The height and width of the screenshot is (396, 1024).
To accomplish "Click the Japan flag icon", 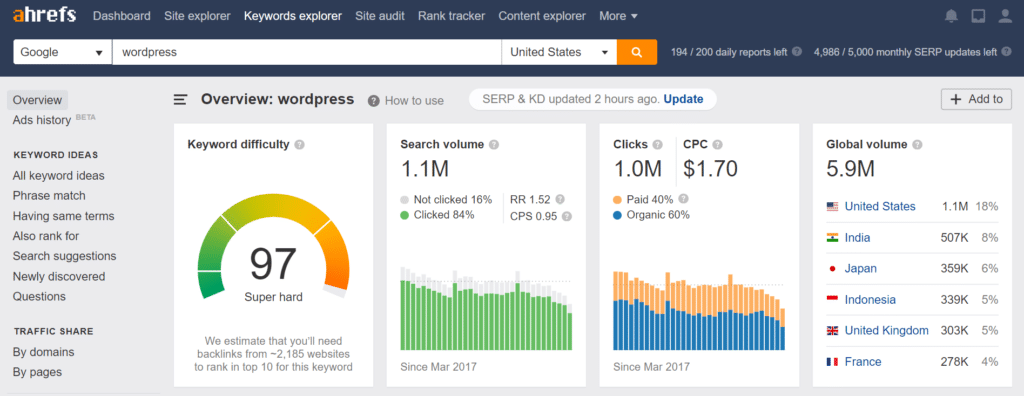I will 832,269.
